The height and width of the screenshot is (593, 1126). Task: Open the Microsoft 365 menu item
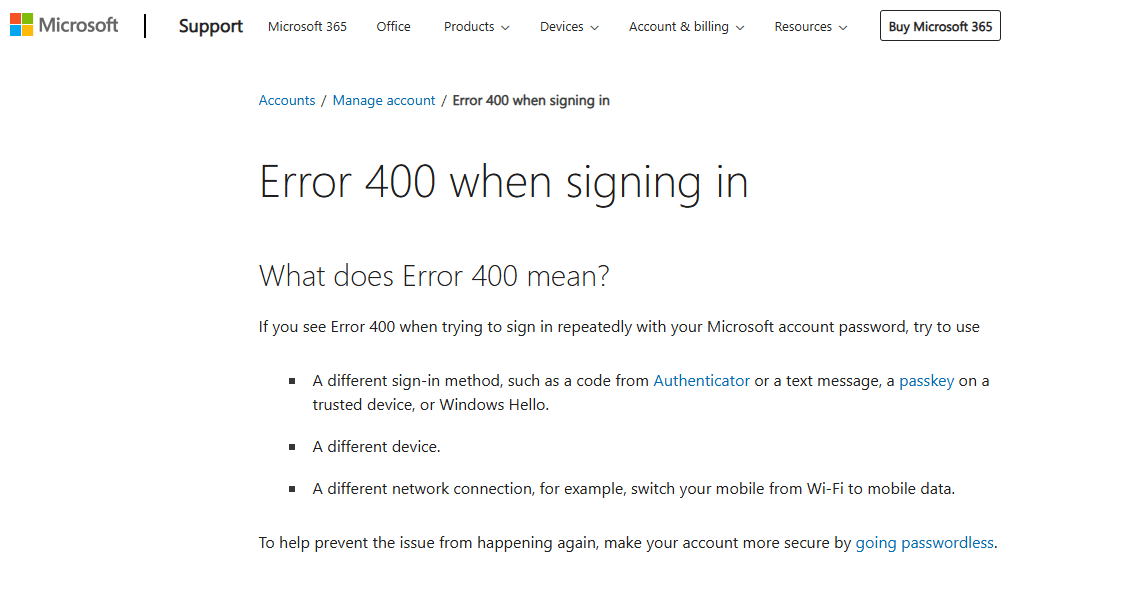pyautogui.click(x=307, y=27)
